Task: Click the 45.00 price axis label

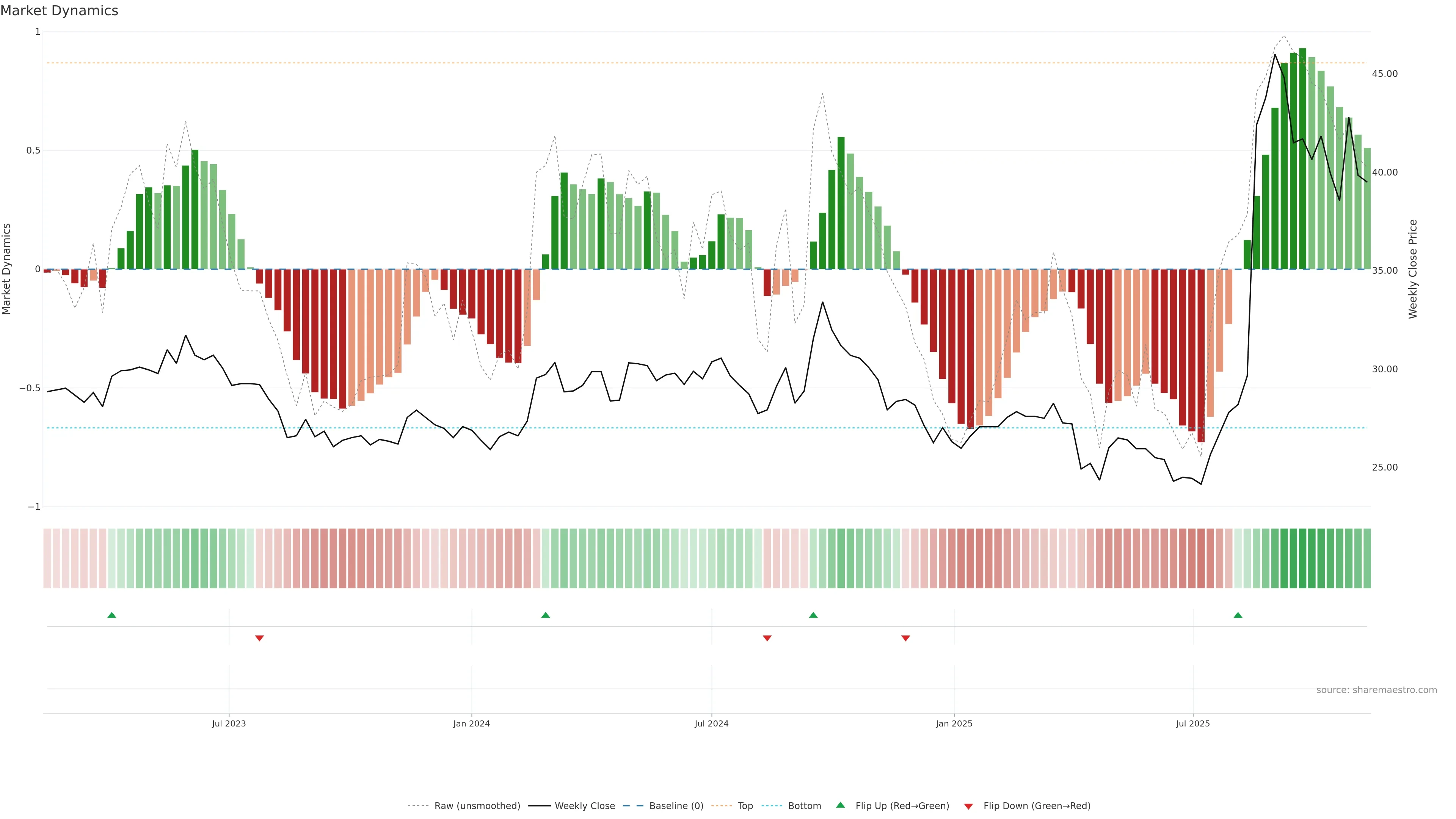Action: tap(1384, 74)
